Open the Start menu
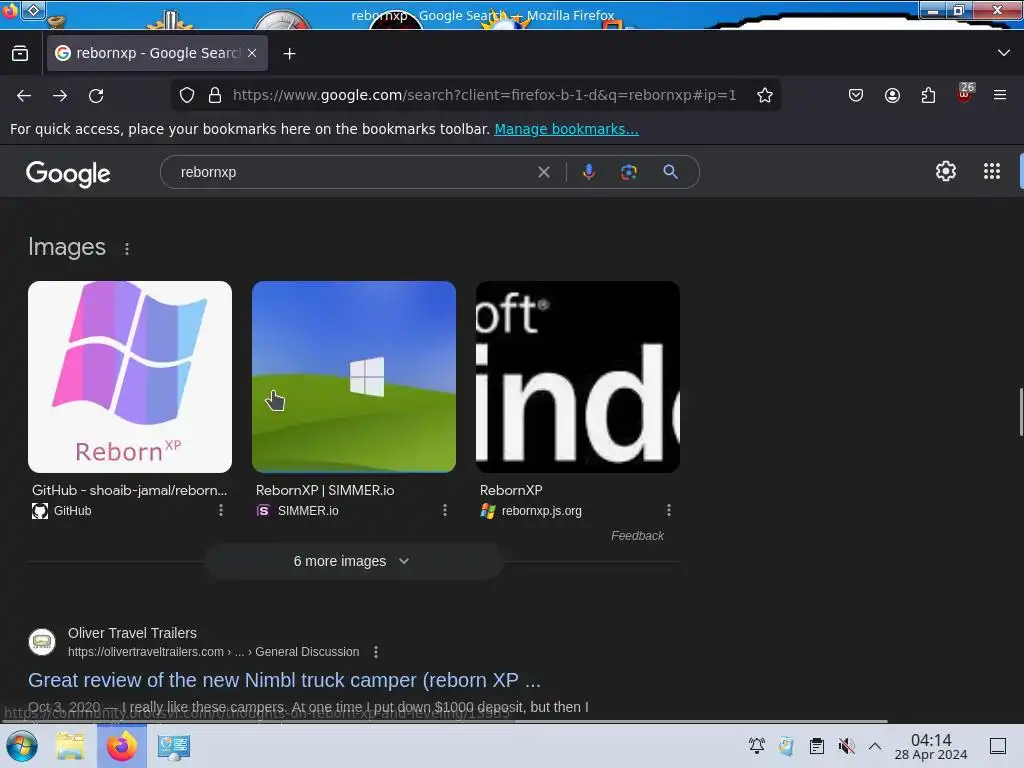Screen dimensions: 1024x768 tap(22, 746)
